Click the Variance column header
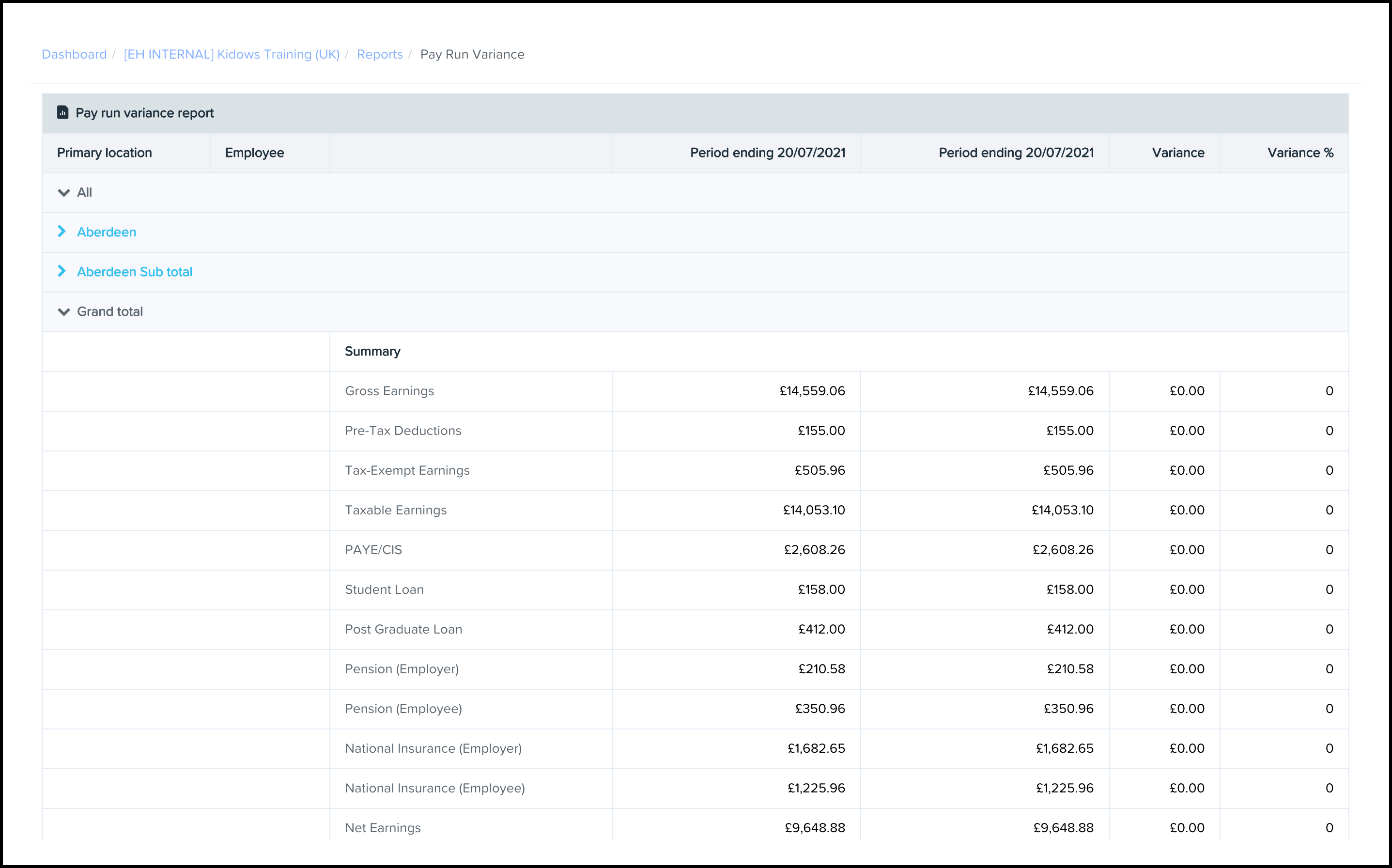1392x868 pixels. tap(1178, 153)
